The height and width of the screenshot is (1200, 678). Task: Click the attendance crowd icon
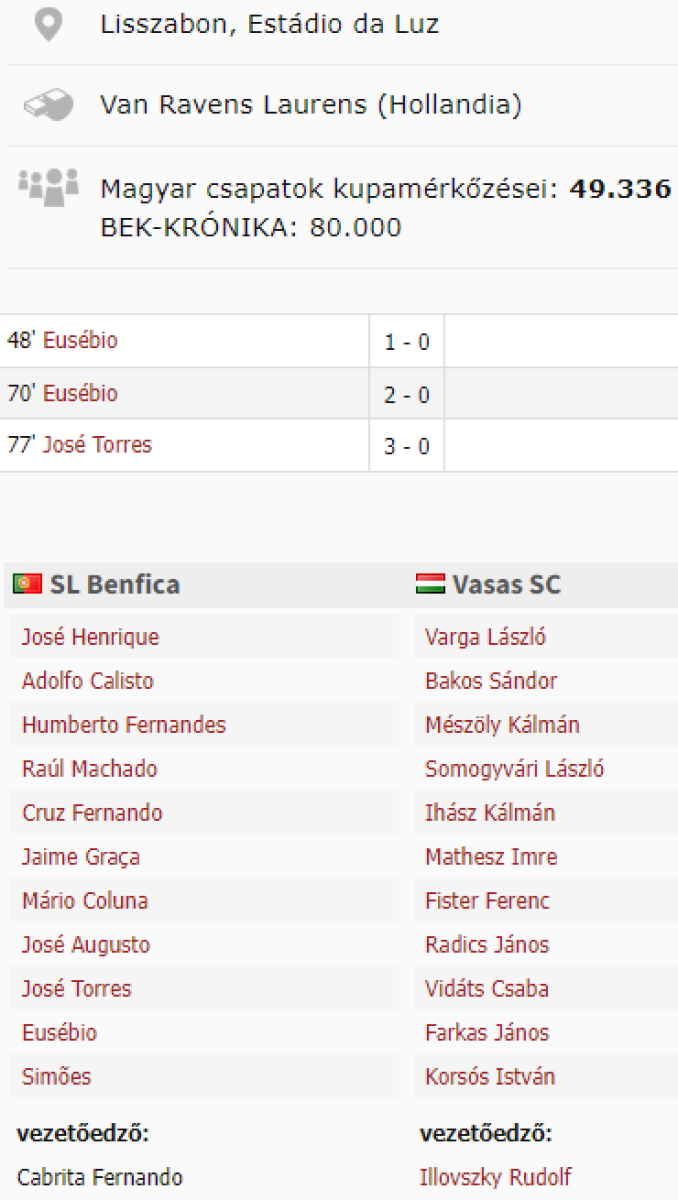pos(47,185)
